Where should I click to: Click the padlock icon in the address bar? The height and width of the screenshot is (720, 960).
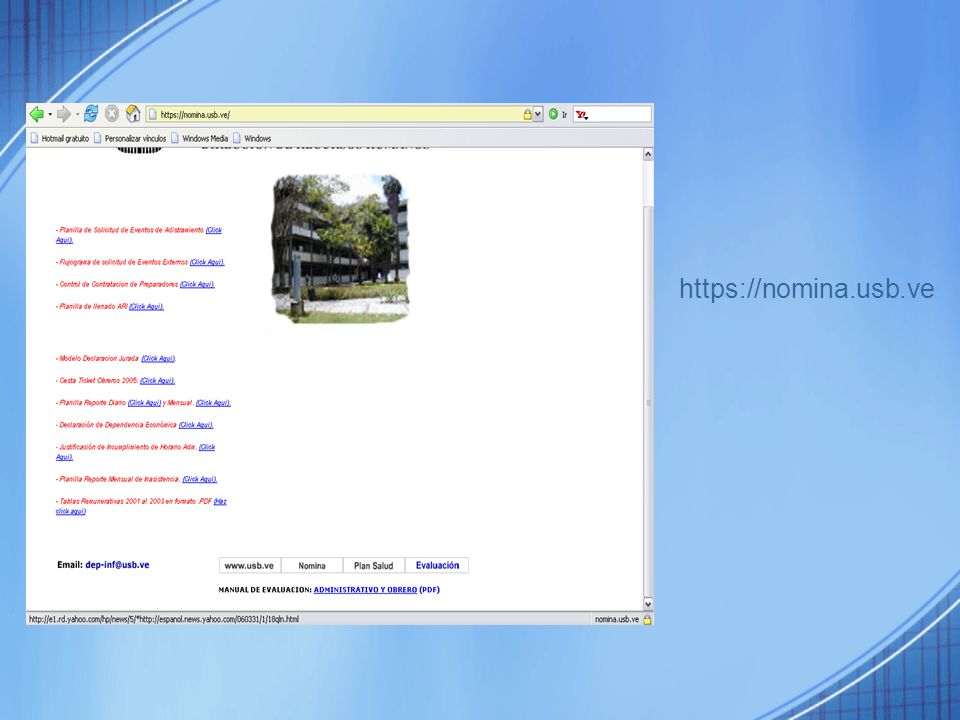[527, 114]
